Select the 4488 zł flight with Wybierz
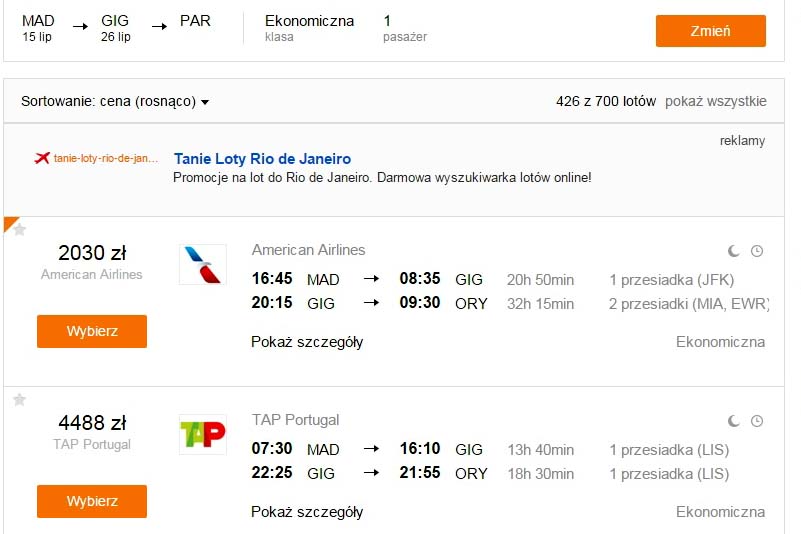The height and width of the screenshot is (534, 801). coord(92,501)
